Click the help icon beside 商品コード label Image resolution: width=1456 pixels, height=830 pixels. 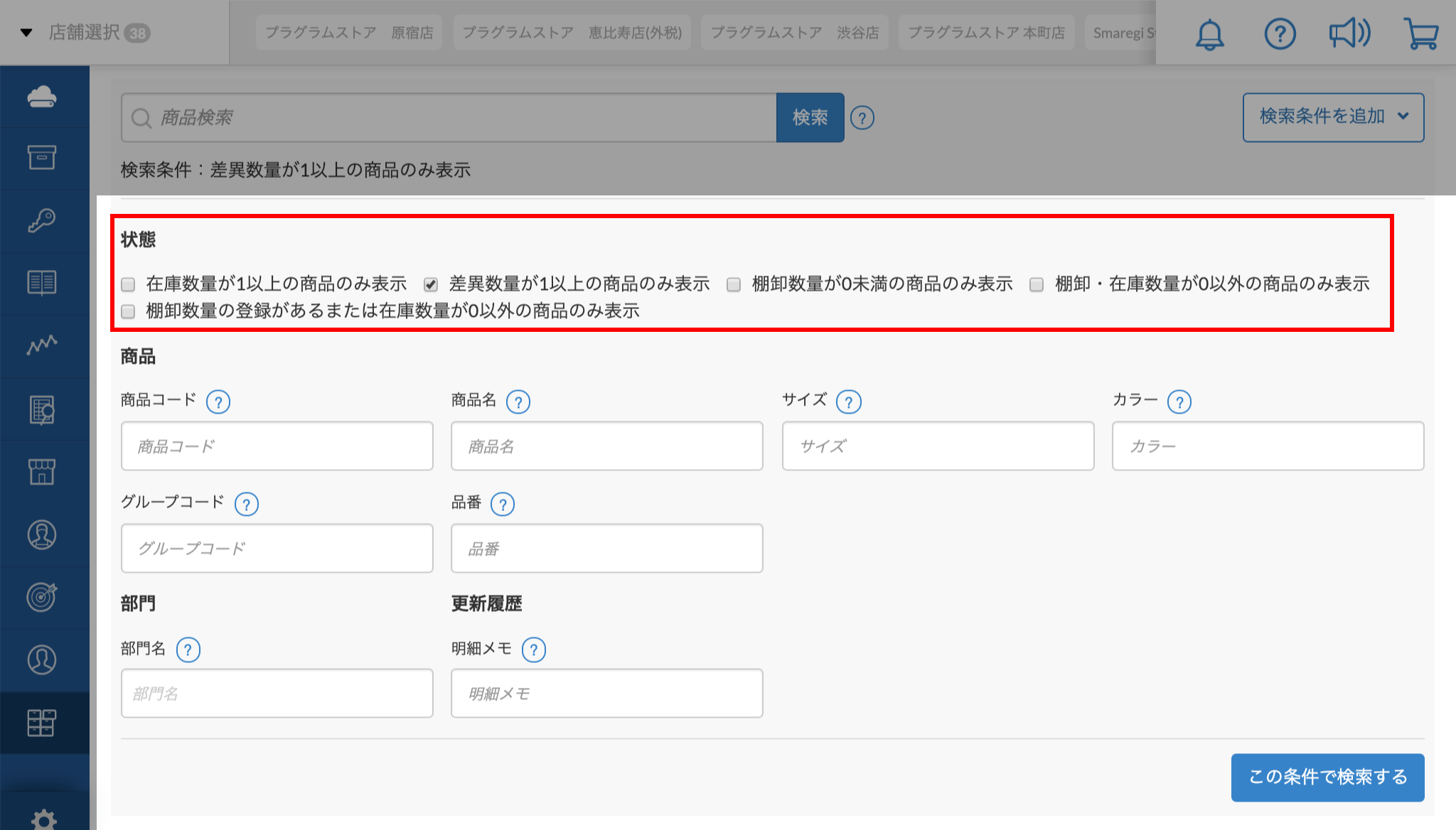(218, 402)
